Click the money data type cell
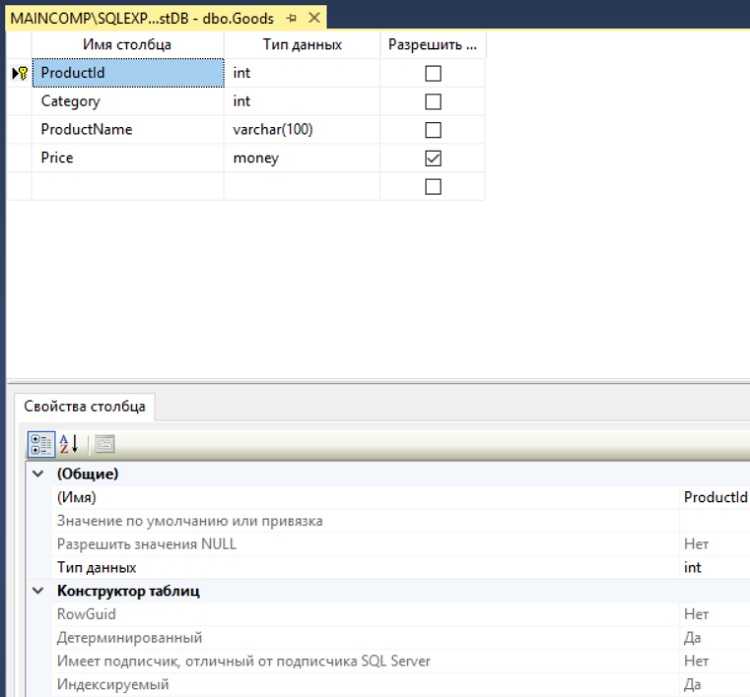The height and width of the screenshot is (697, 750). point(301,158)
